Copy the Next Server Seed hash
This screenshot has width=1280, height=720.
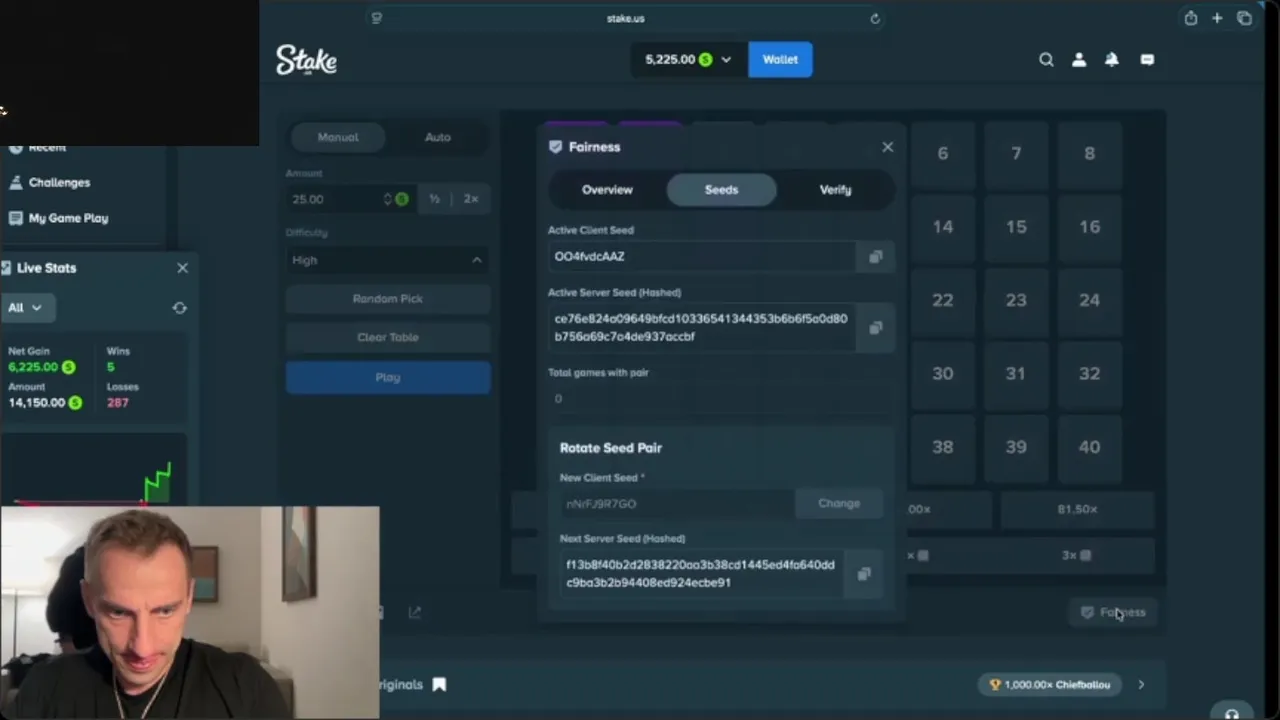864,574
